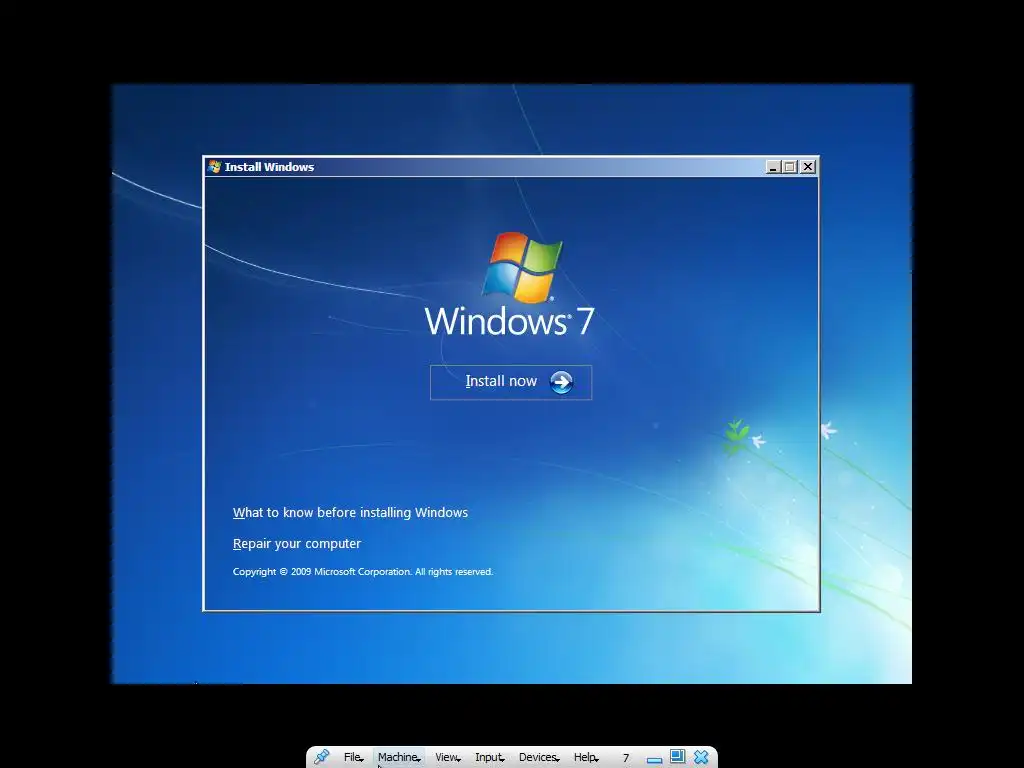The height and width of the screenshot is (768, 1024).
Task: Click the Install Windows title text
Action: 269,167
